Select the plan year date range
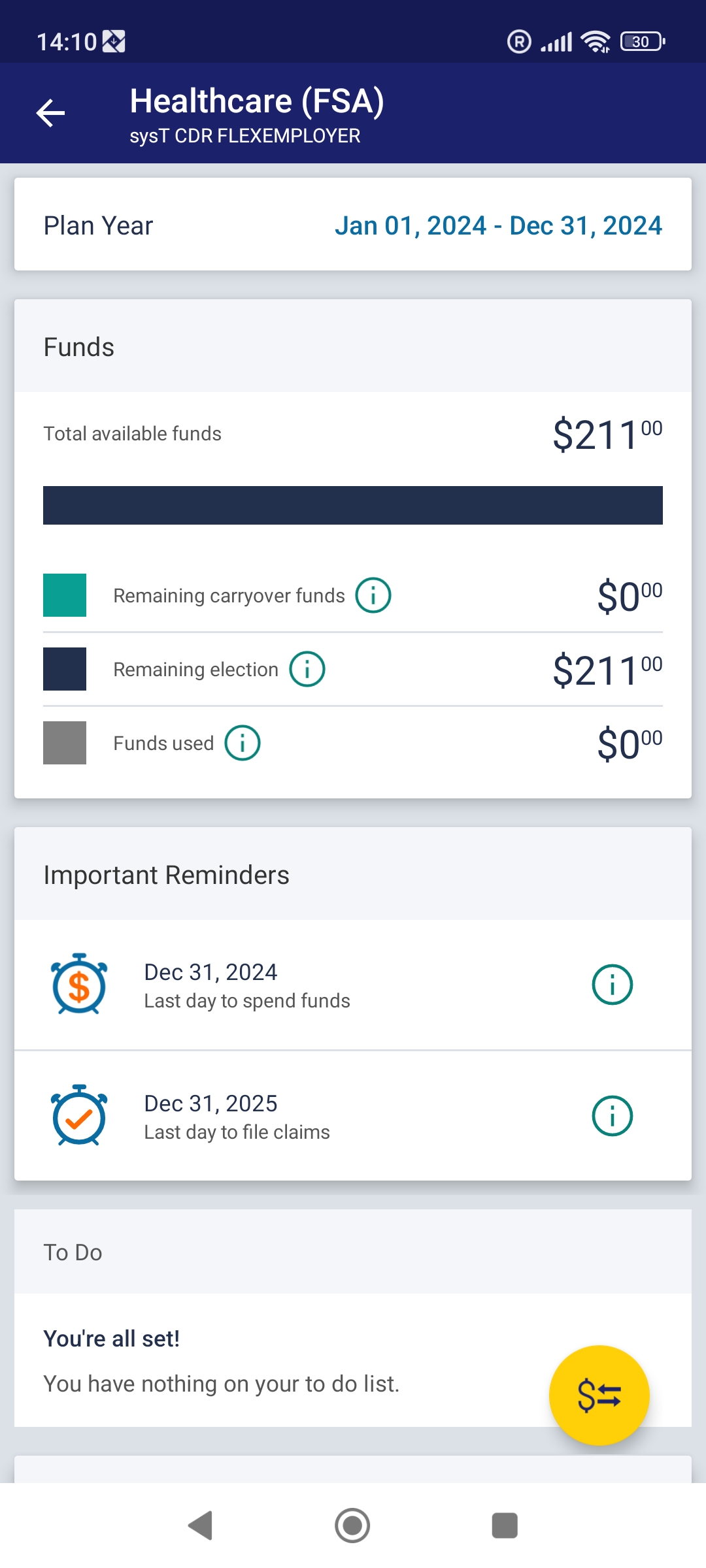Screen dimensions: 706x1568 [498, 225]
